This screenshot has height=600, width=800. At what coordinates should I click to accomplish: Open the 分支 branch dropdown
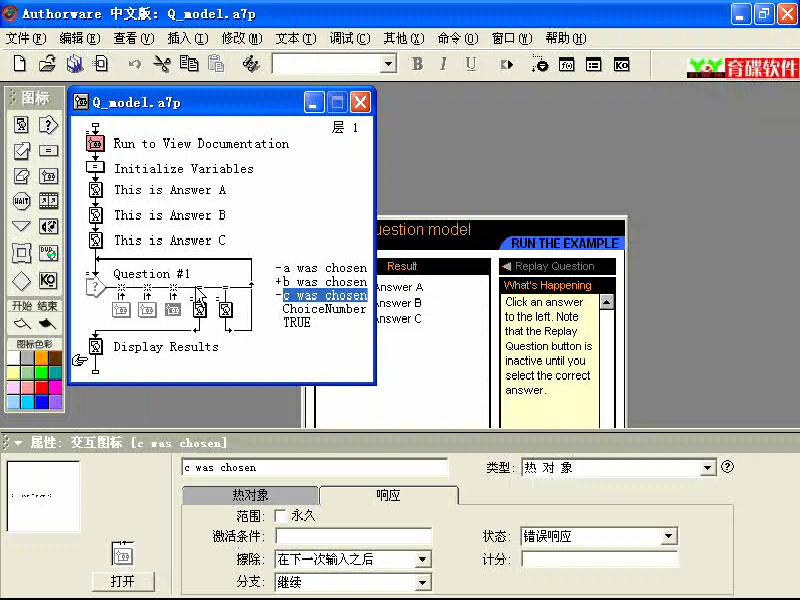pyautogui.click(x=422, y=582)
